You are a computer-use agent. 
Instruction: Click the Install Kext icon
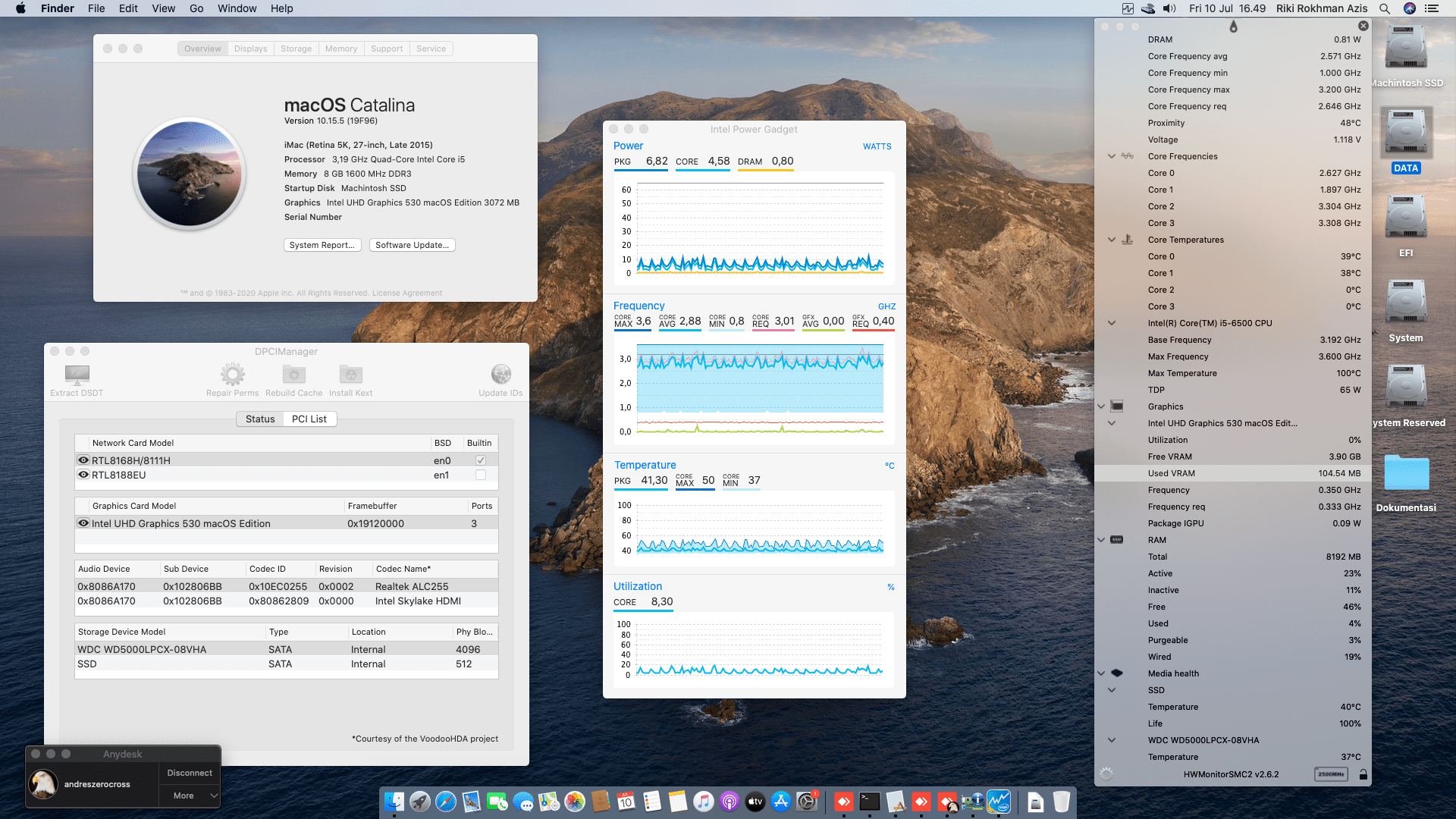pos(350,375)
